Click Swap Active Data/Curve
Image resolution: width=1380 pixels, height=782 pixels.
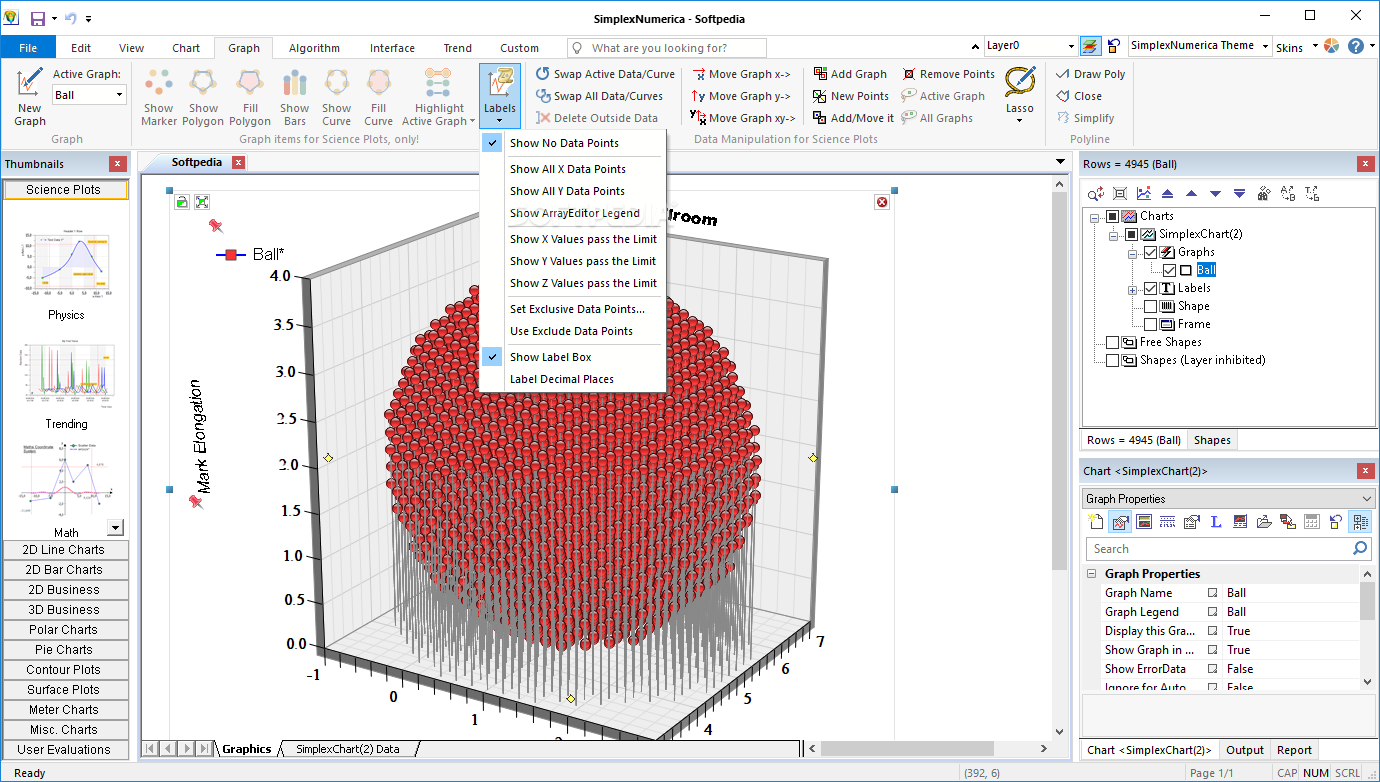[x=605, y=74]
